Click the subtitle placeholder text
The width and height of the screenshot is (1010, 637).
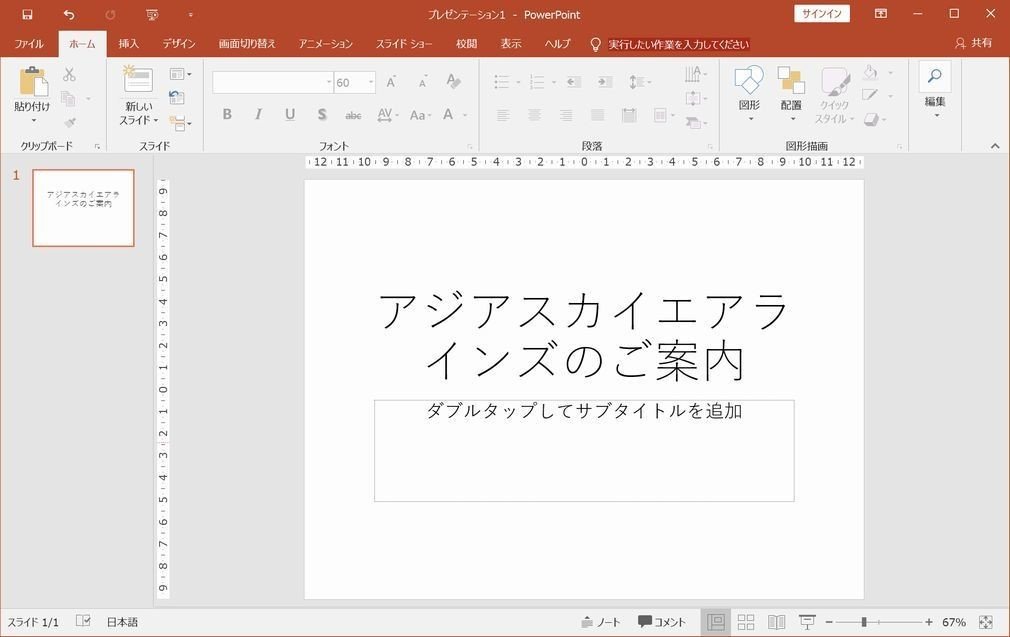pyautogui.click(x=584, y=410)
